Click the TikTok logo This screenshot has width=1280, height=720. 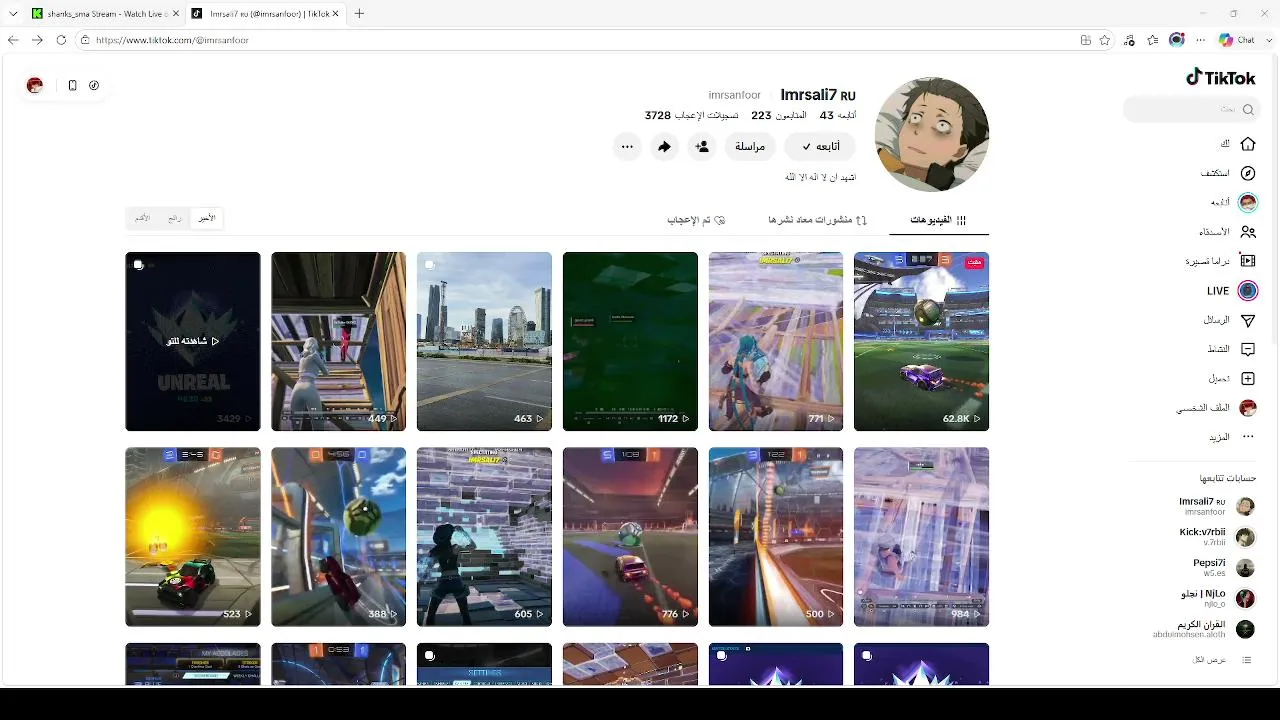[x=1220, y=78]
